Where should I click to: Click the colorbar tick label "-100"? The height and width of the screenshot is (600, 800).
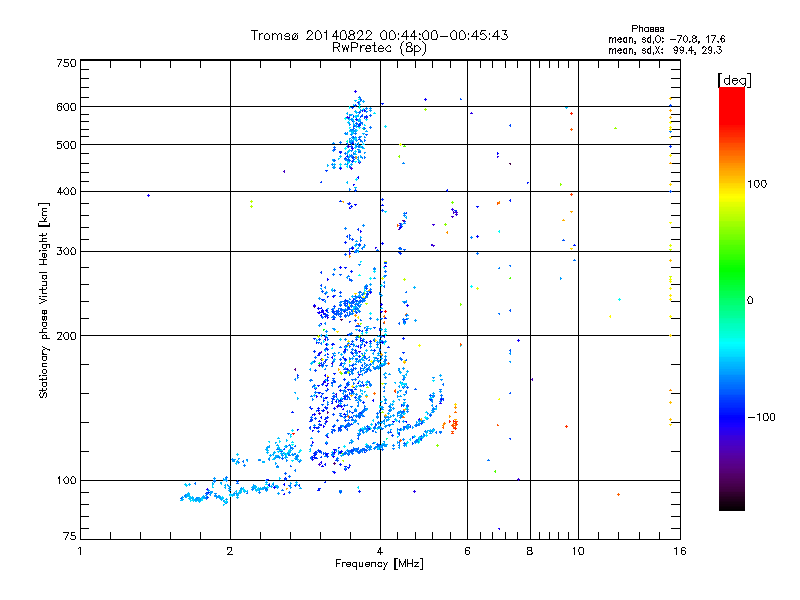tap(761, 417)
